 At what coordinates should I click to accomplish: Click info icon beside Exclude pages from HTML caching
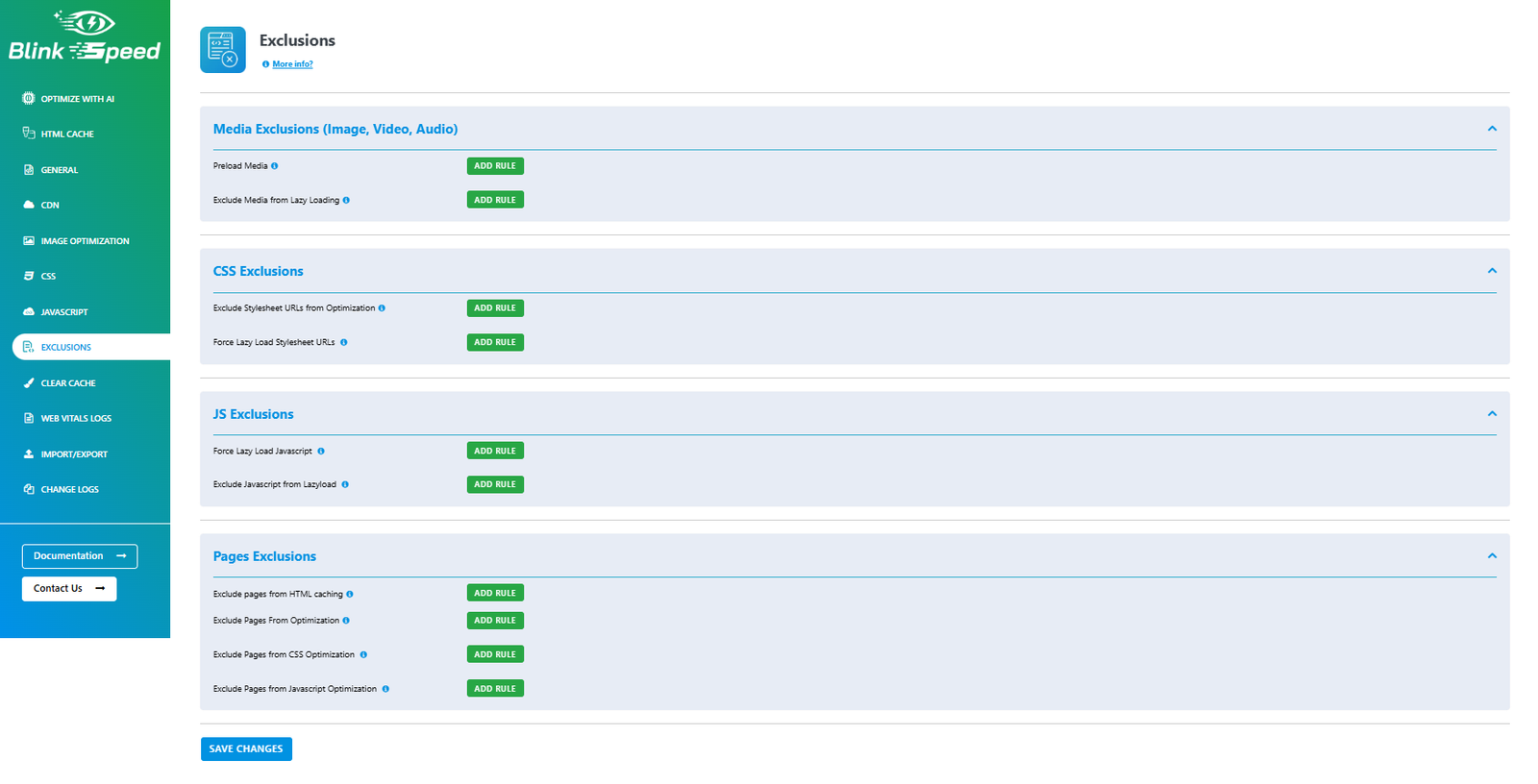tap(349, 595)
